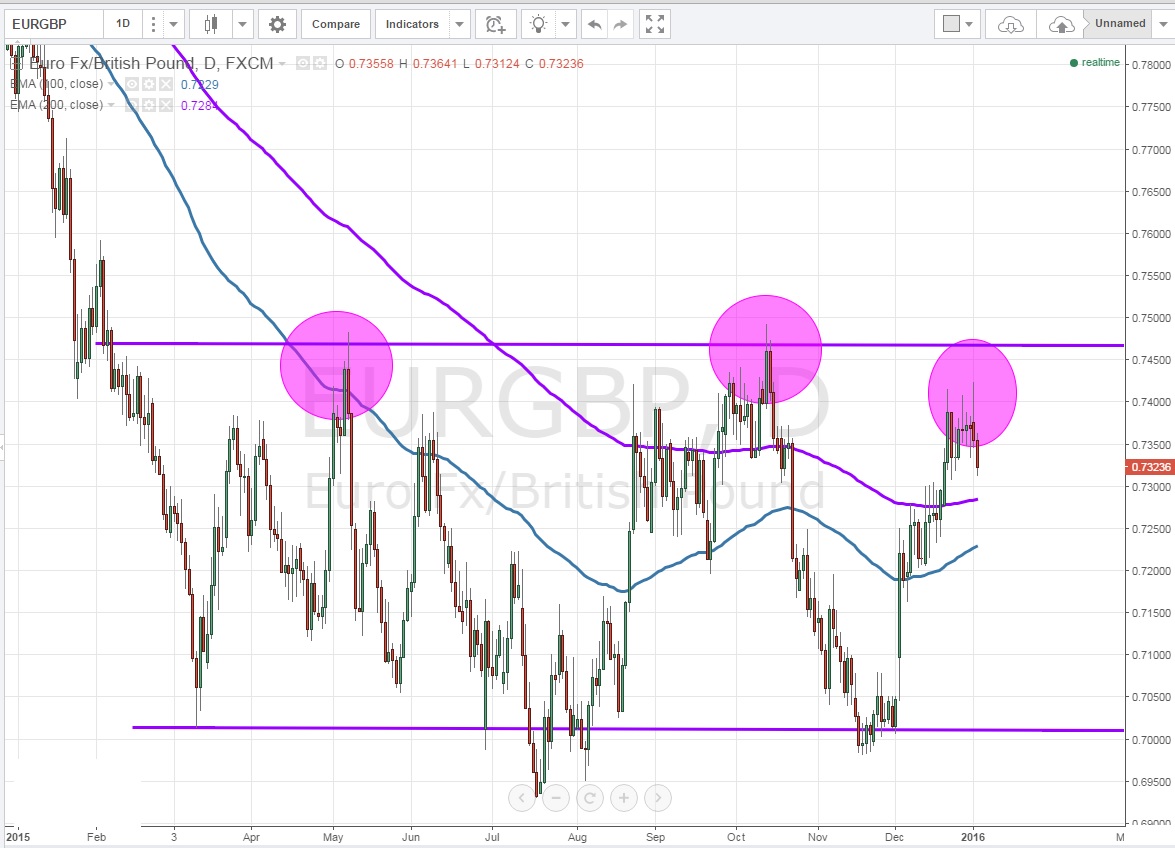Toggle visibility of the EMA 200 indicator

(131, 105)
